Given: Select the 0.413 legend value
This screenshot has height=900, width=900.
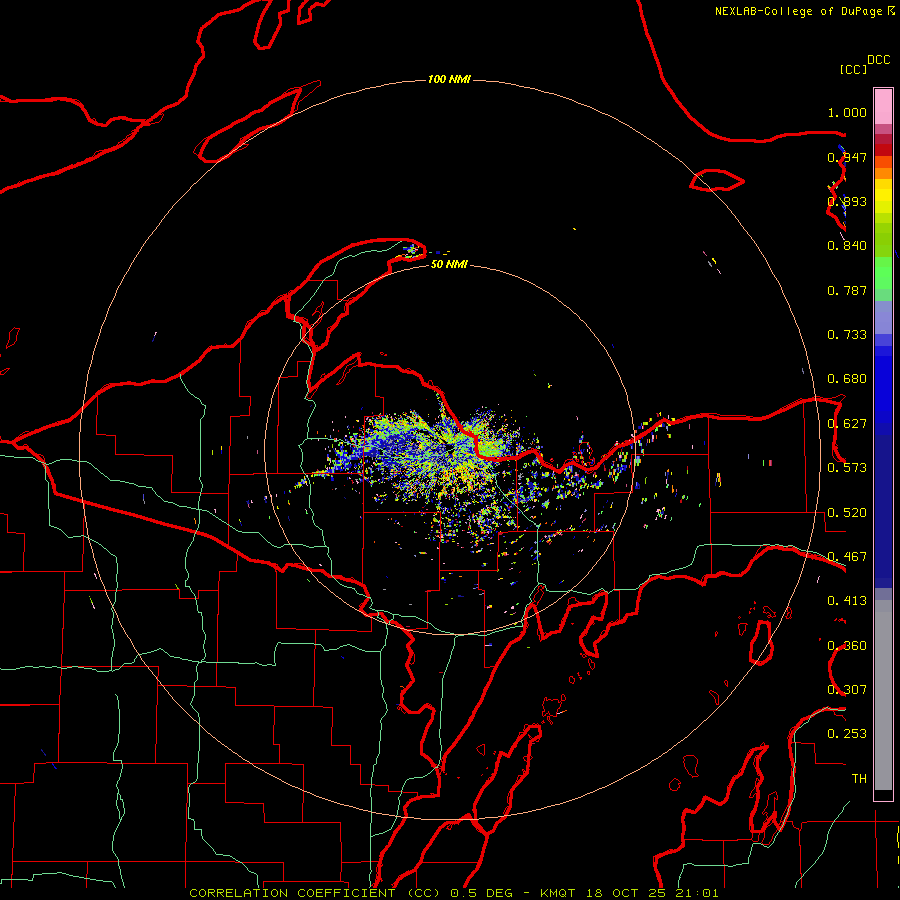Looking at the screenshot, I should (847, 601).
